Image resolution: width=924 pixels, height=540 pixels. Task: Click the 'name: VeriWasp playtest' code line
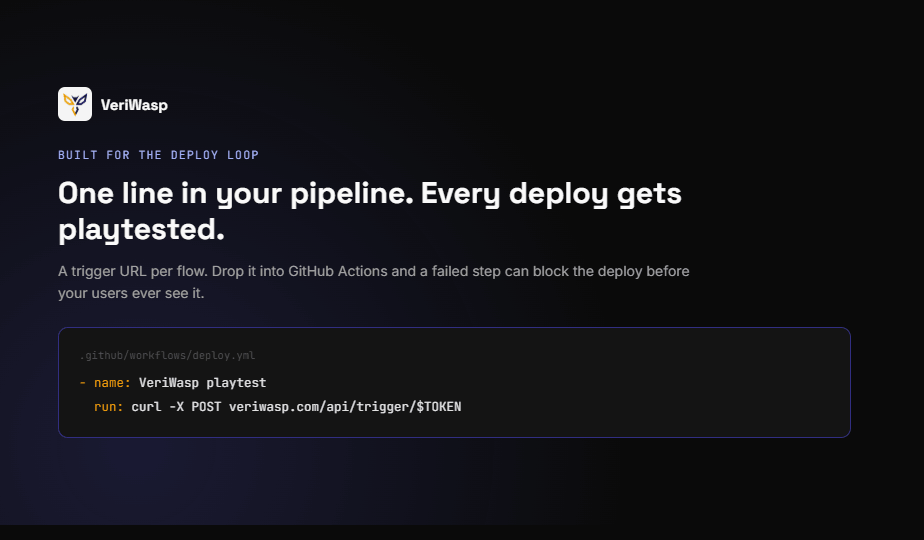pos(173,383)
